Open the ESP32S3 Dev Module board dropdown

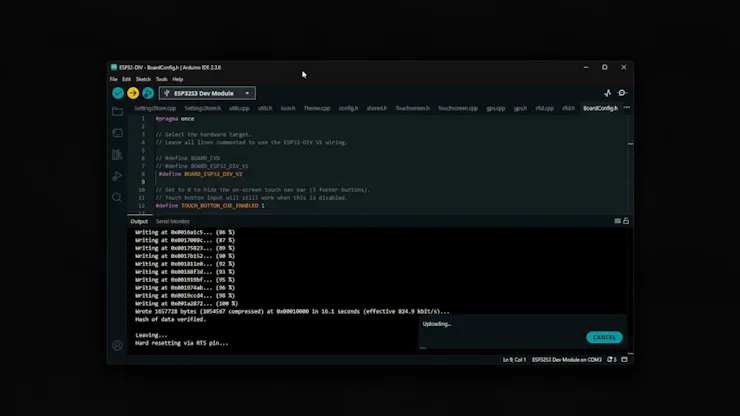pyautogui.click(x=207, y=93)
